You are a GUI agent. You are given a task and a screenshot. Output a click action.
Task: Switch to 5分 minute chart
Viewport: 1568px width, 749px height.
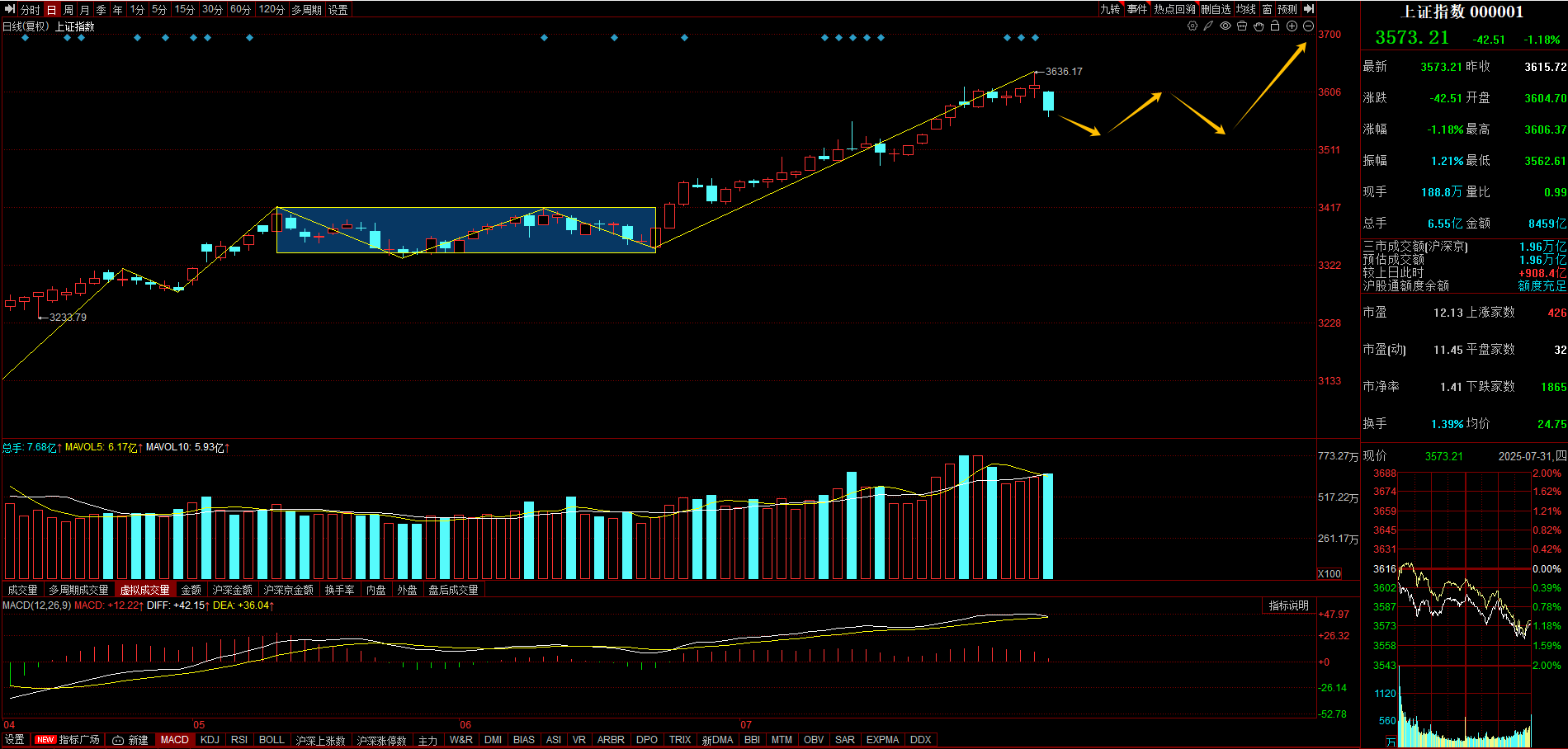click(x=159, y=10)
